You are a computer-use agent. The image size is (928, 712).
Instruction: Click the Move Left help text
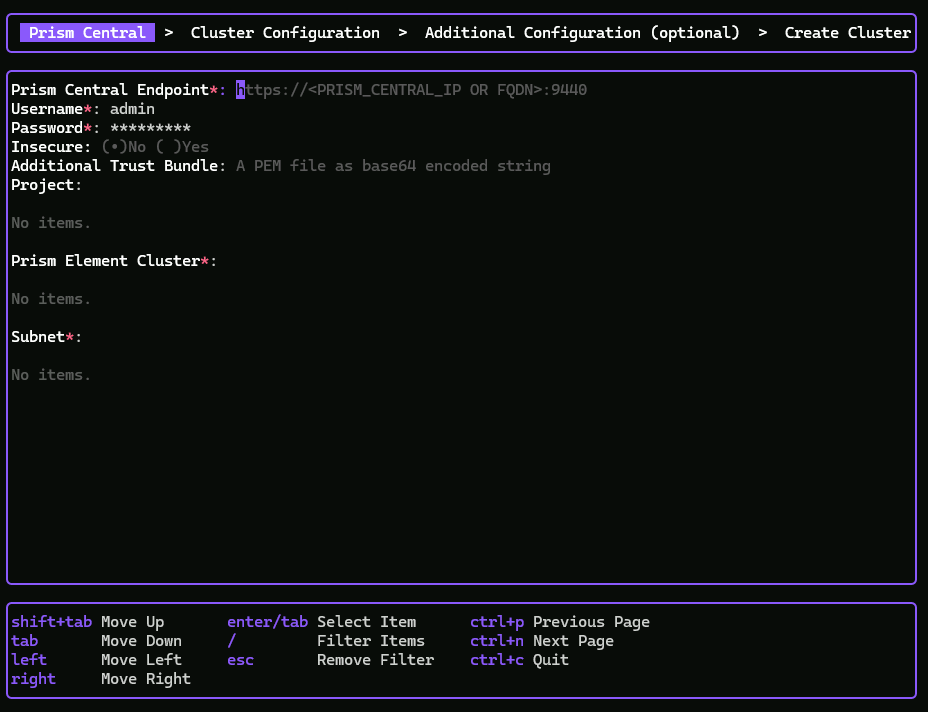141,660
